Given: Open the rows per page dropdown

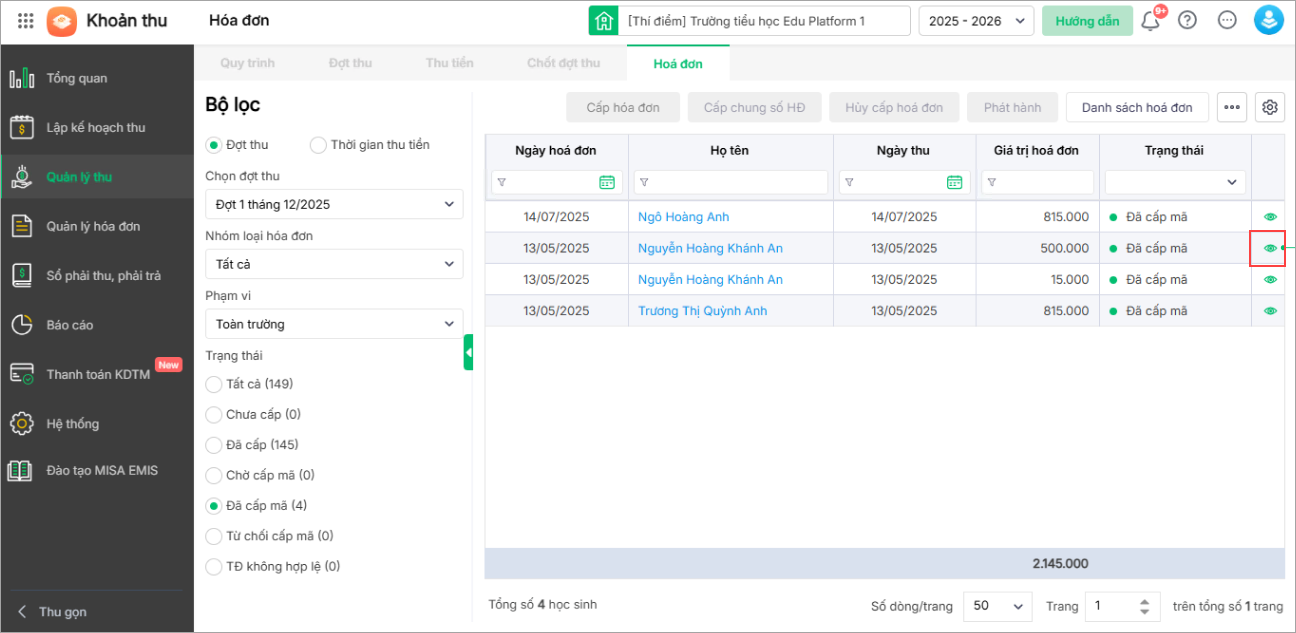Looking at the screenshot, I should pyautogui.click(x=997, y=606).
